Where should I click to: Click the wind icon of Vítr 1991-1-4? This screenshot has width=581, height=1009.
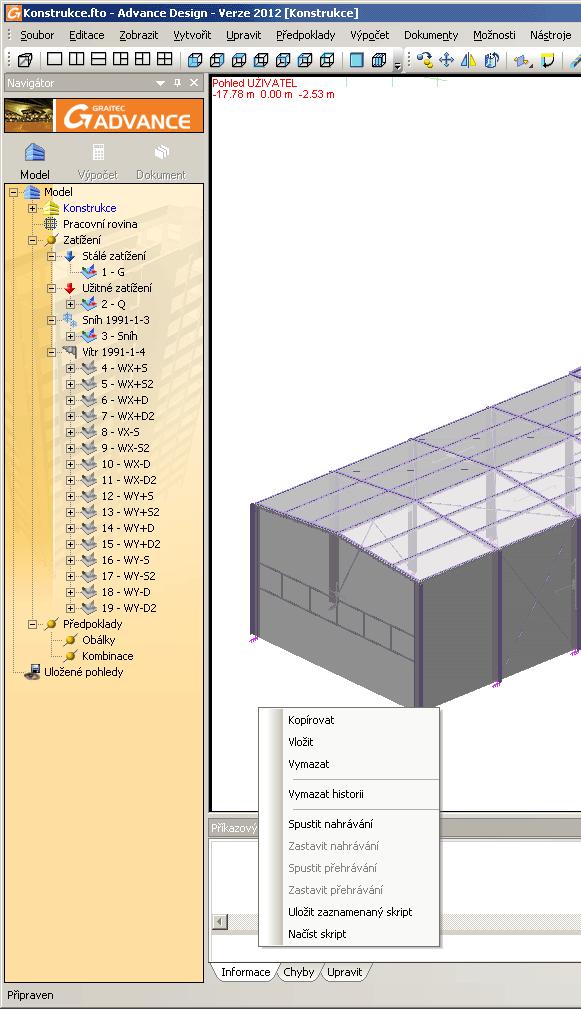(69, 352)
